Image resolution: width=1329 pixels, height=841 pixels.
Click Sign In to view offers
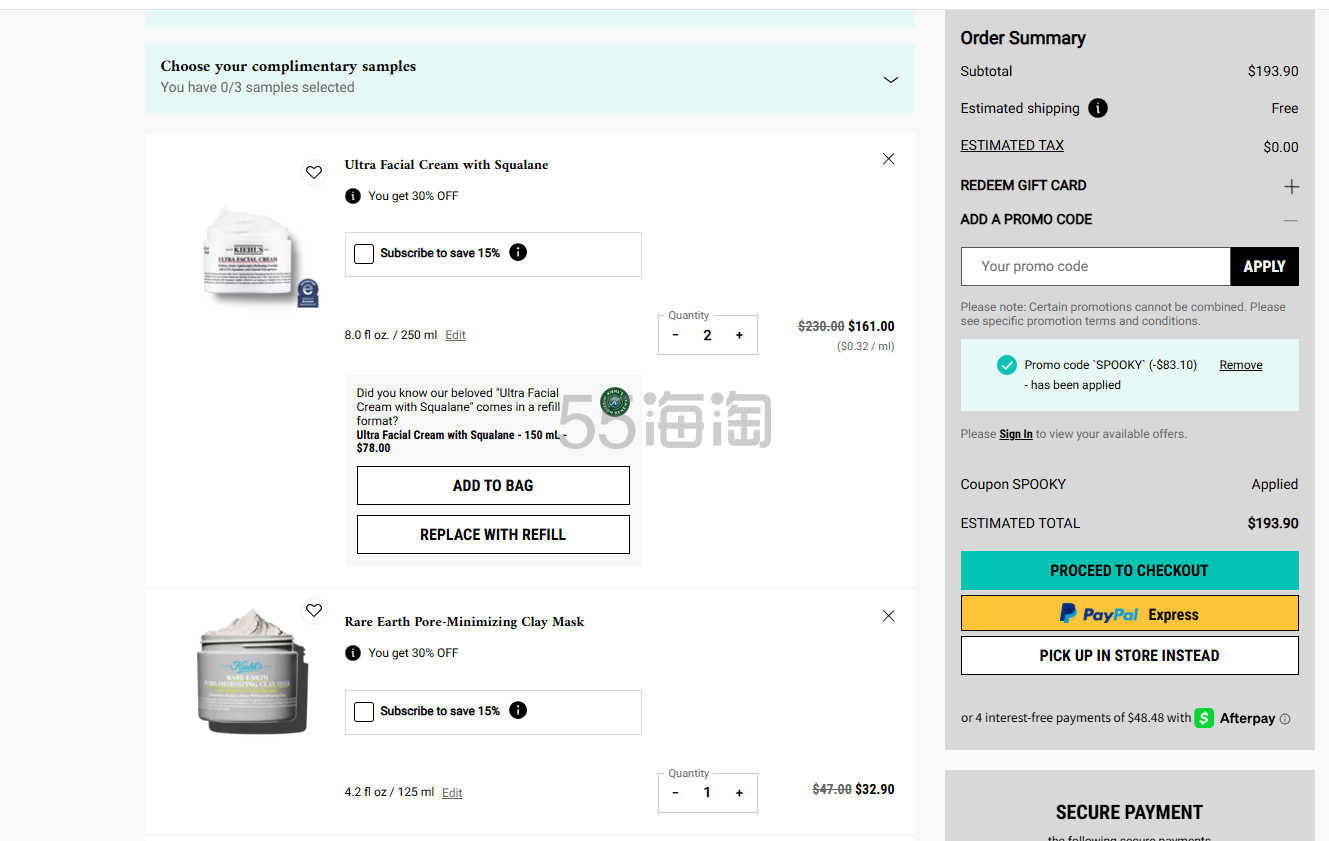(1016, 434)
